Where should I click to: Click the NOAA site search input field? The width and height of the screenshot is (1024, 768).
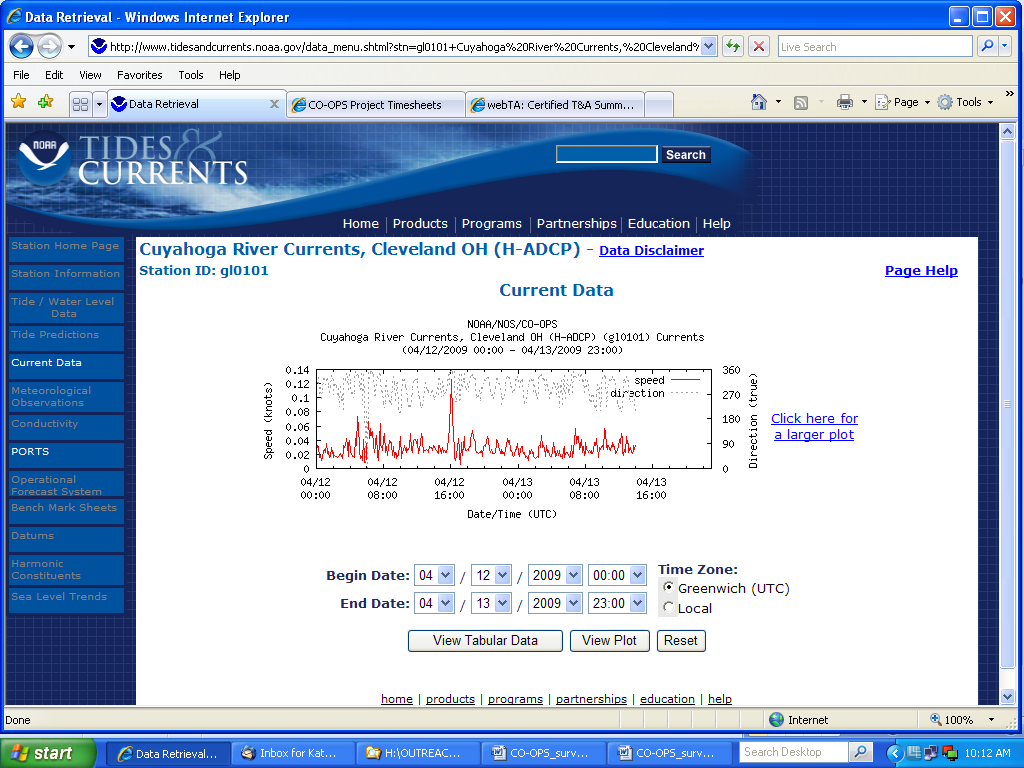(607, 154)
